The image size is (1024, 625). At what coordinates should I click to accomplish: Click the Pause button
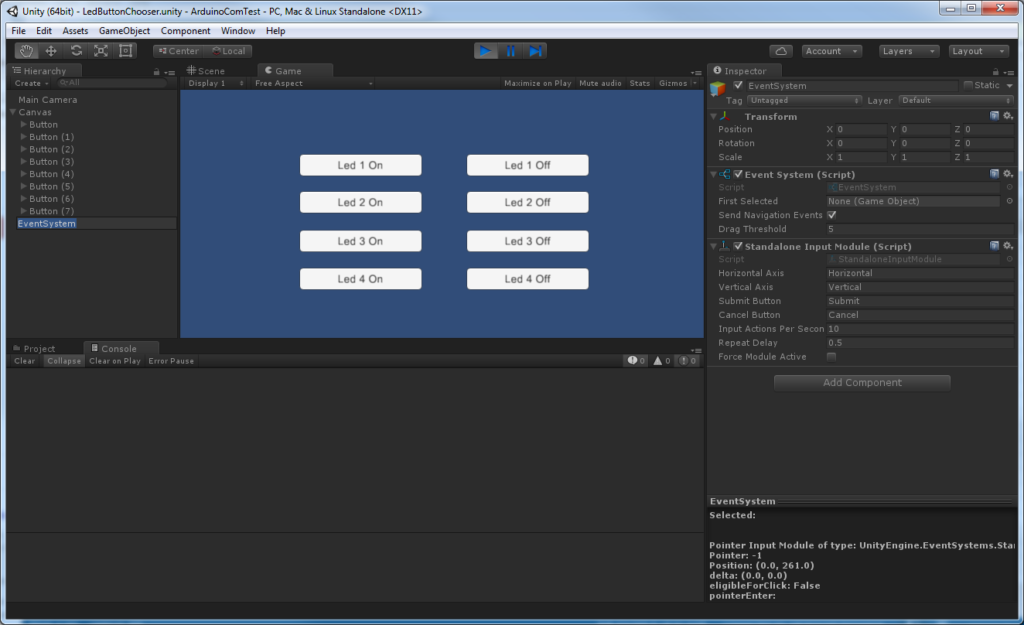511,51
